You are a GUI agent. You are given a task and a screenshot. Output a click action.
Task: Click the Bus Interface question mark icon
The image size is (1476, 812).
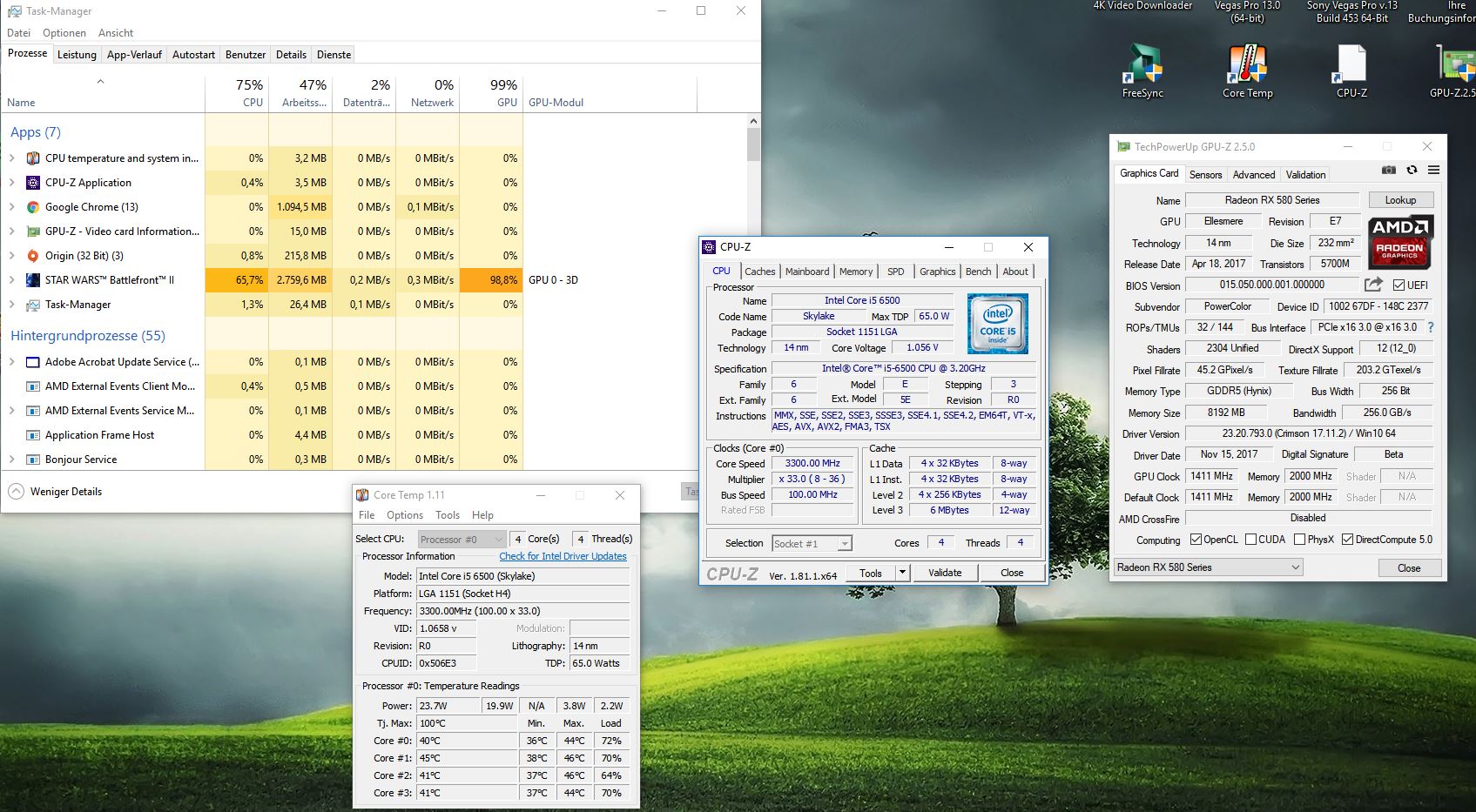tap(1430, 327)
